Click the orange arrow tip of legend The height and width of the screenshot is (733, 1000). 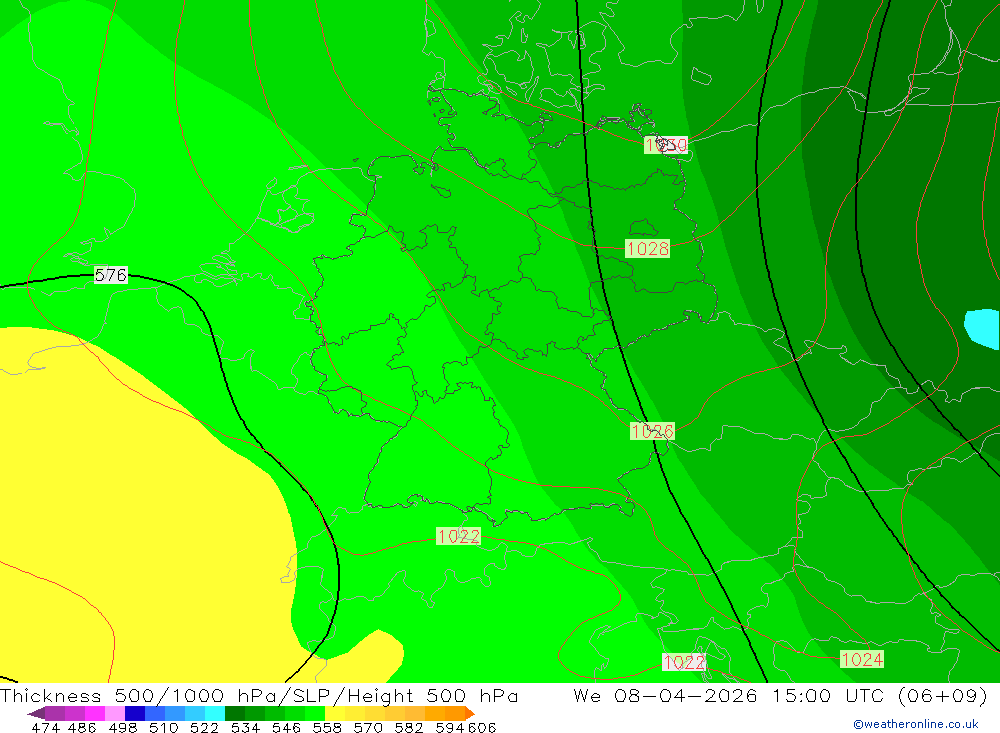coord(470,713)
